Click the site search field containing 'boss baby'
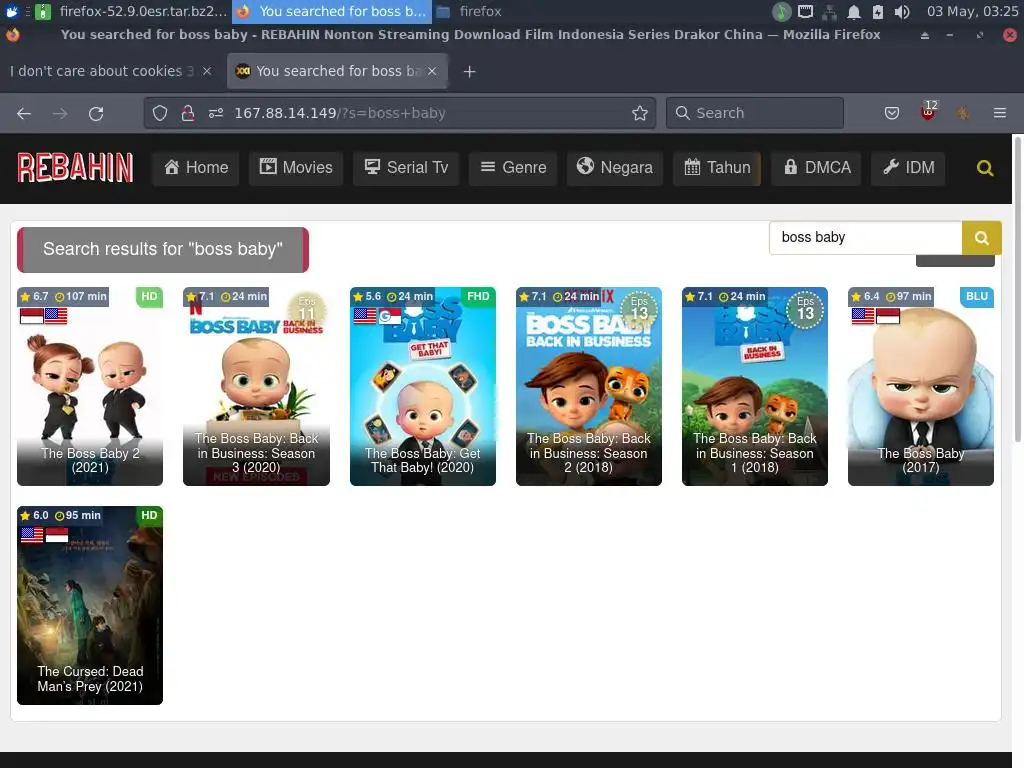The image size is (1024, 768). (865, 238)
